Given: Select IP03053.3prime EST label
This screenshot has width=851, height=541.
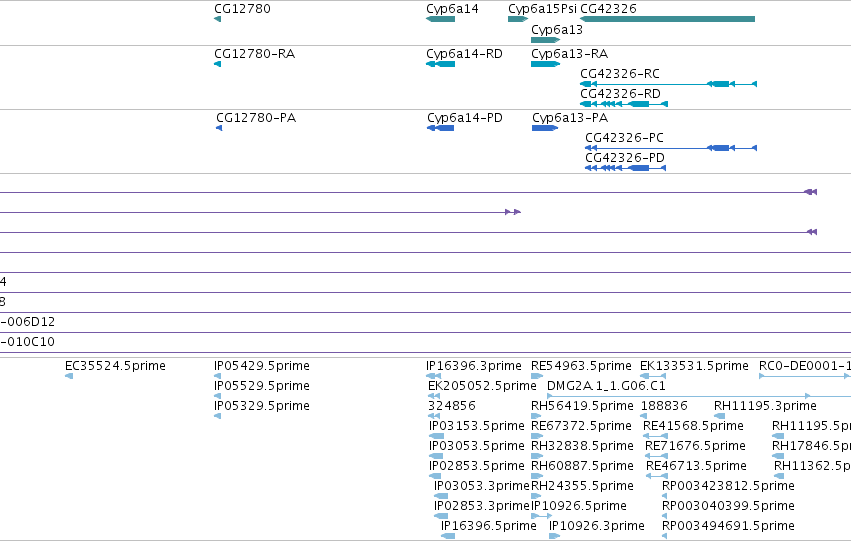Looking at the screenshot, I should [481, 486].
